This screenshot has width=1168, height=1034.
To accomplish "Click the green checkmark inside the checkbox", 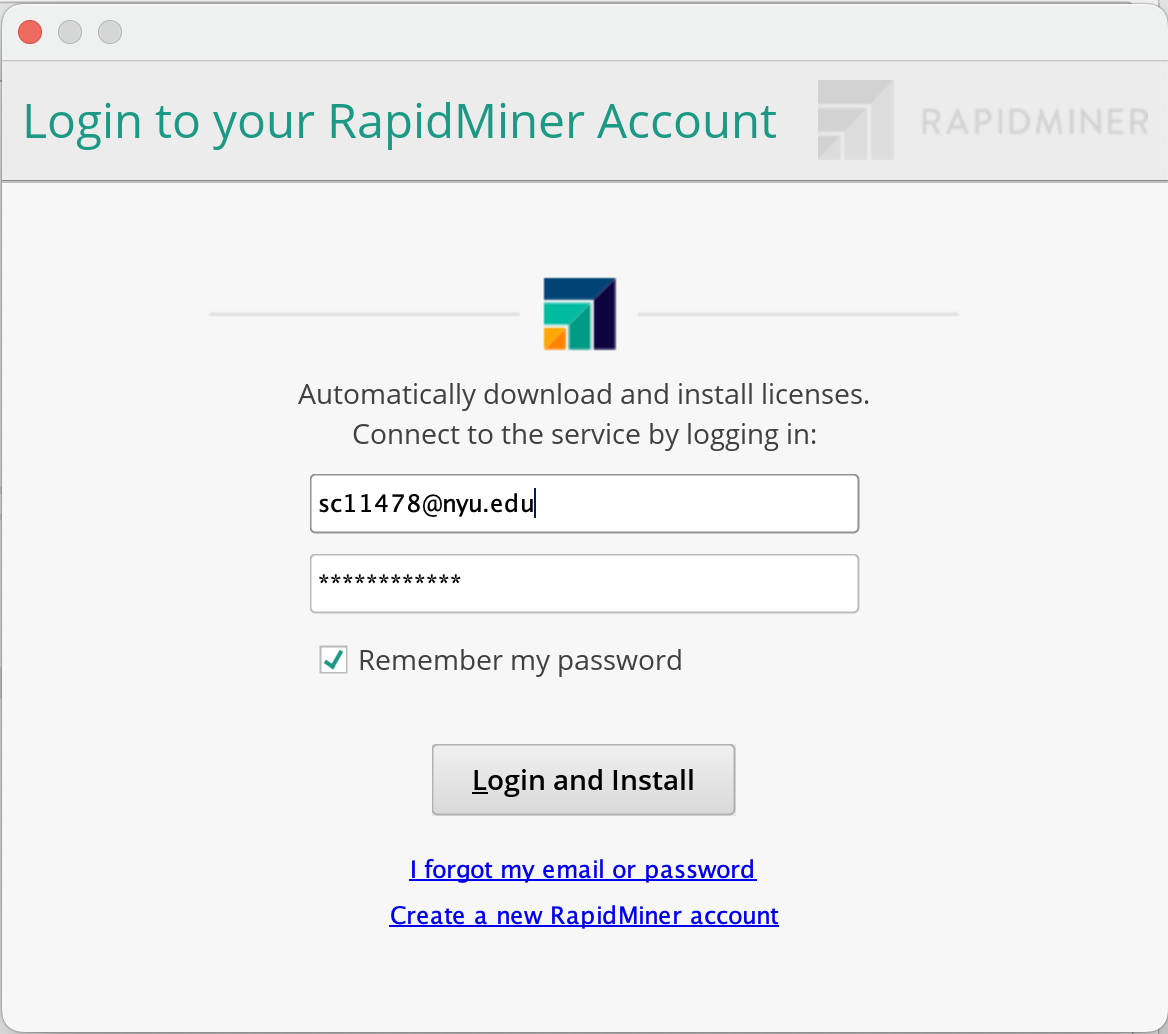I will click(x=333, y=659).
